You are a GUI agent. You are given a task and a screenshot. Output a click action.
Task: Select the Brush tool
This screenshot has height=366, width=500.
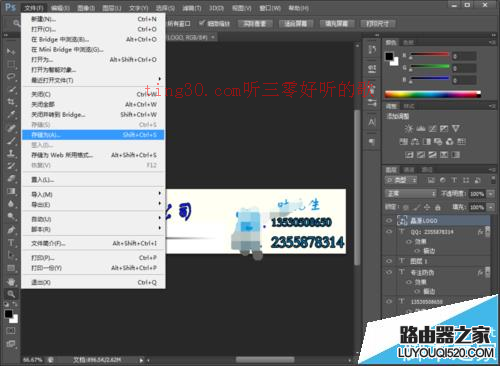pyautogui.click(x=11, y=140)
